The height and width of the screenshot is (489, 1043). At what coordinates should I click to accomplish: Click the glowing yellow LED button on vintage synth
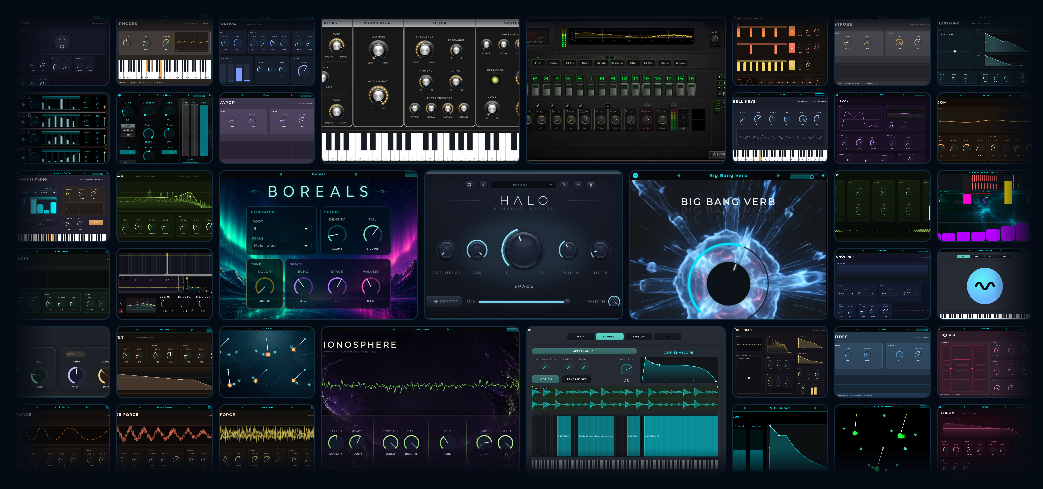coord(494,80)
